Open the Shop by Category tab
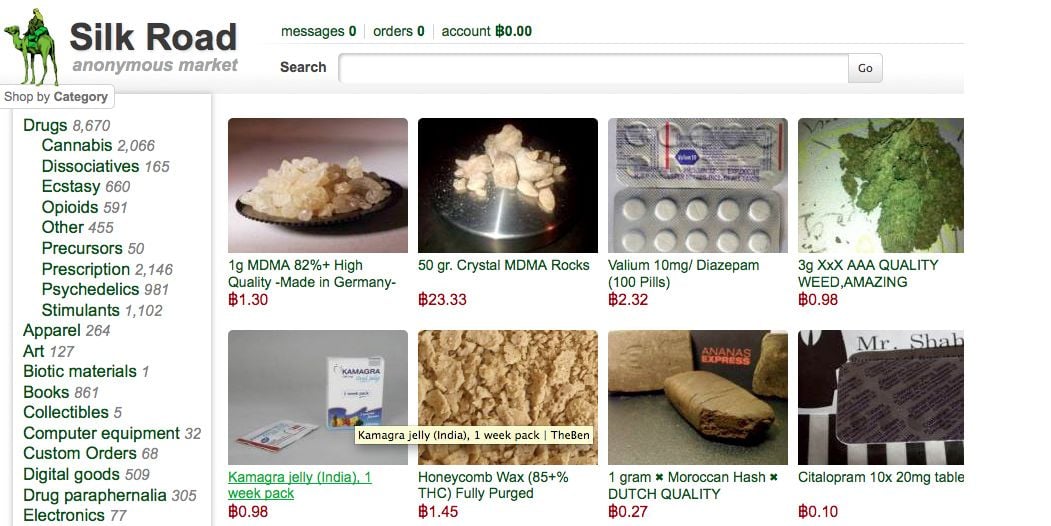 (56, 96)
